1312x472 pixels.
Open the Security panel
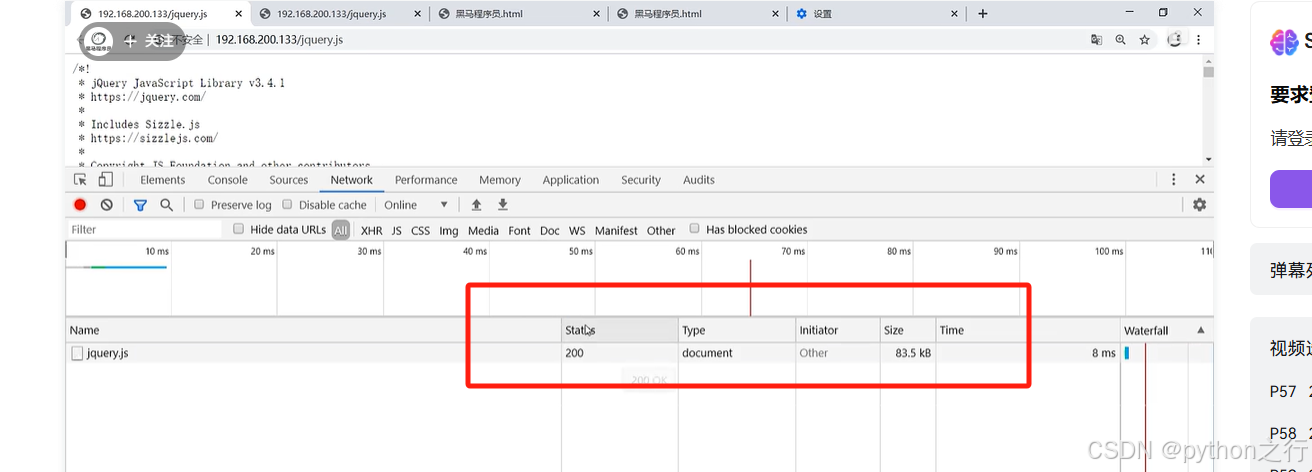tap(641, 180)
